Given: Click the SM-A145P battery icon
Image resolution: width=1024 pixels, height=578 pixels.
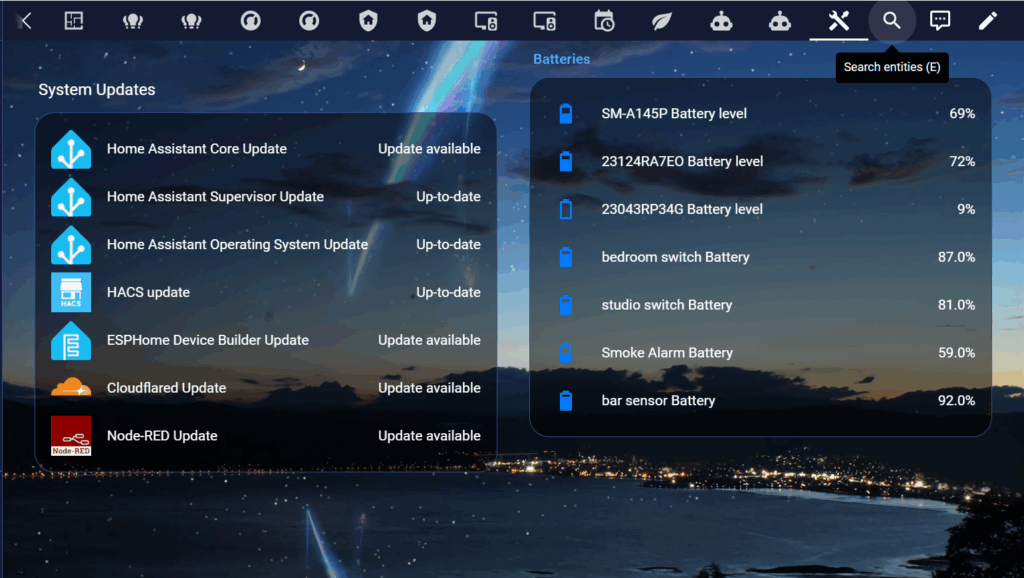Looking at the screenshot, I should tap(566, 114).
